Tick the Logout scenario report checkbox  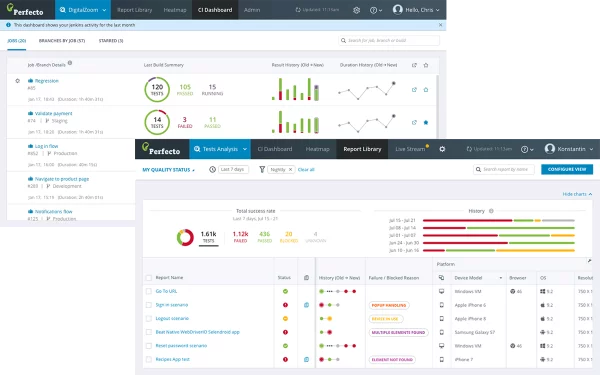pos(149,318)
